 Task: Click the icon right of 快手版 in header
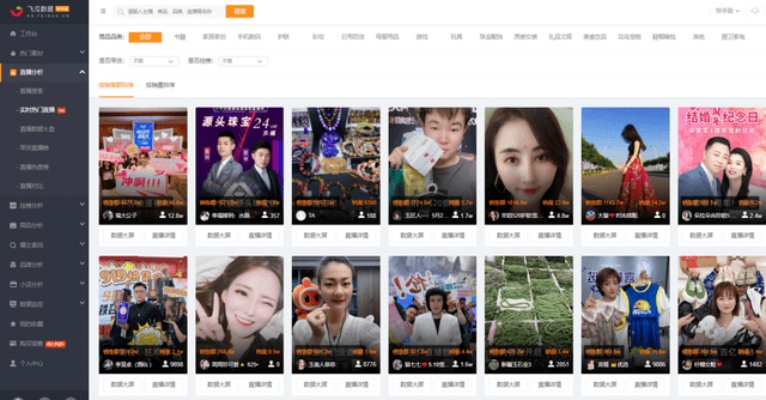[756, 11]
